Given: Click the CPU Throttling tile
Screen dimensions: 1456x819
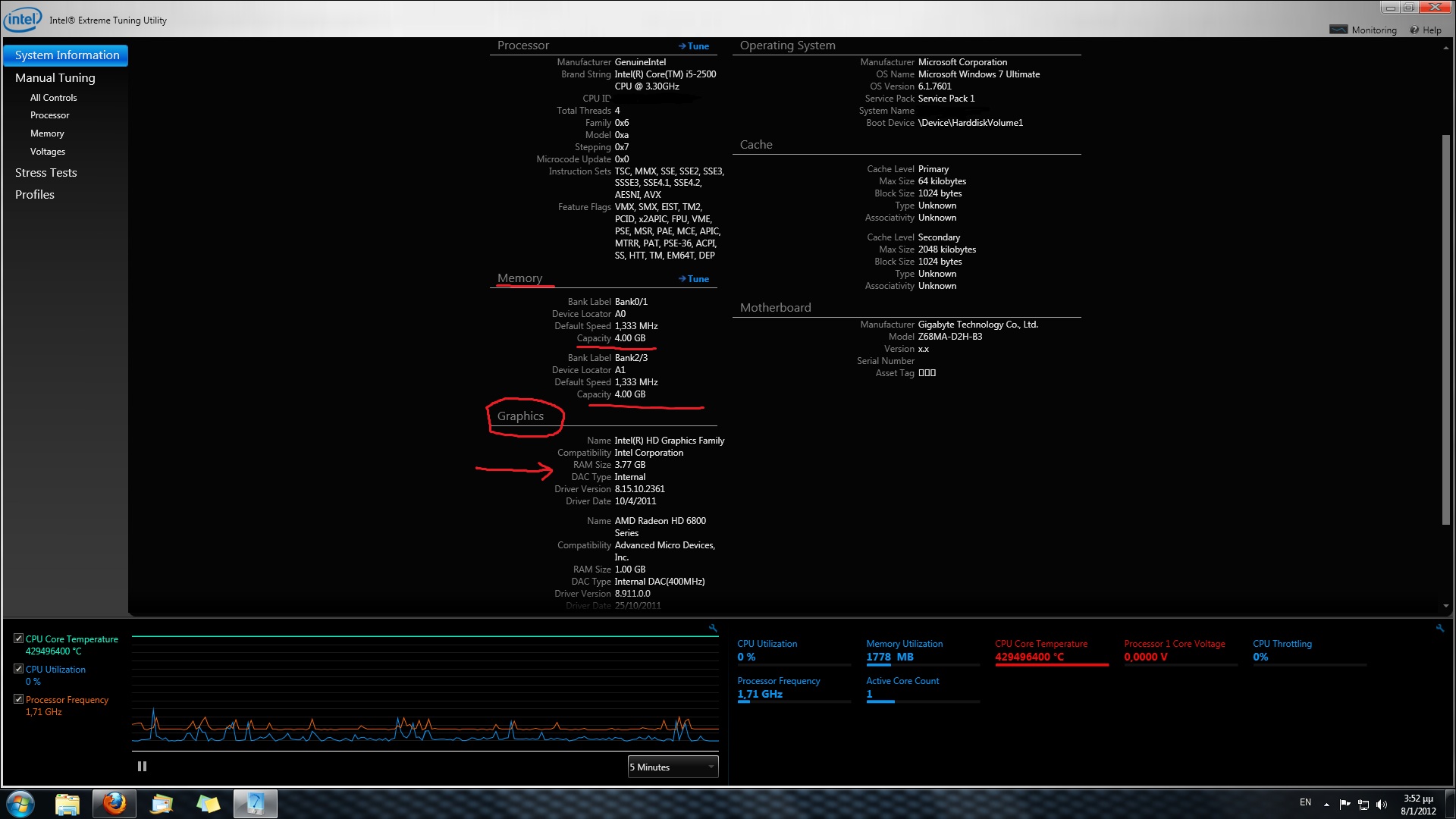Looking at the screenshot, I should point(1310,652).
